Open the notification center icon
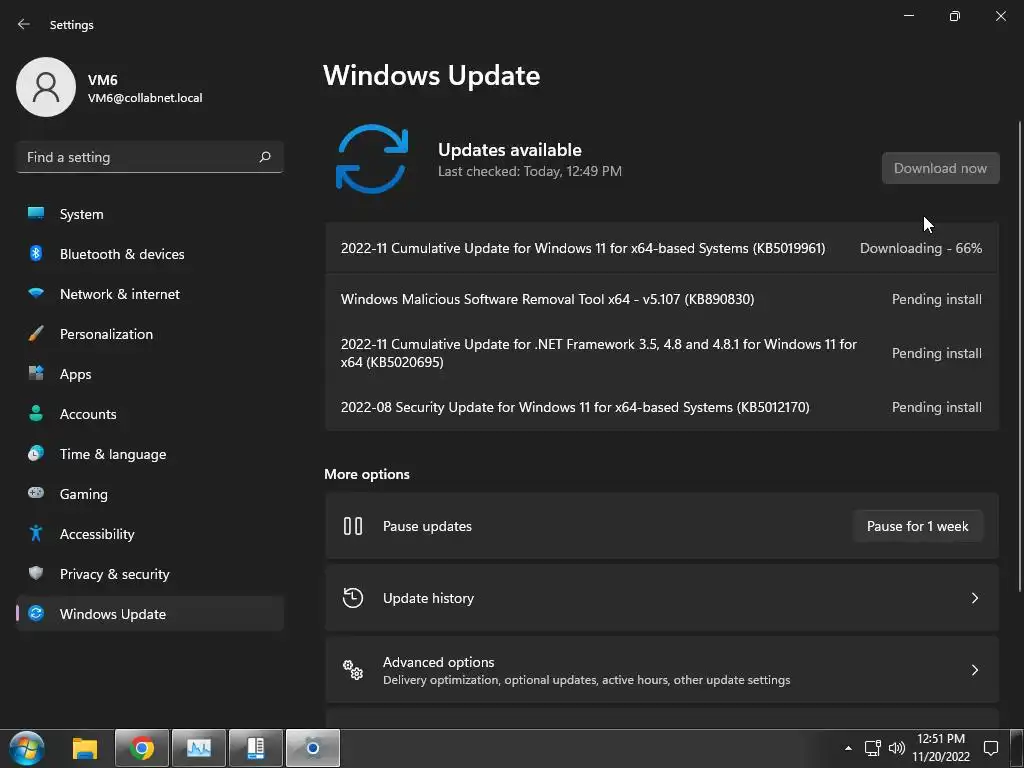 pyautogui.click(x=991, y=748)
